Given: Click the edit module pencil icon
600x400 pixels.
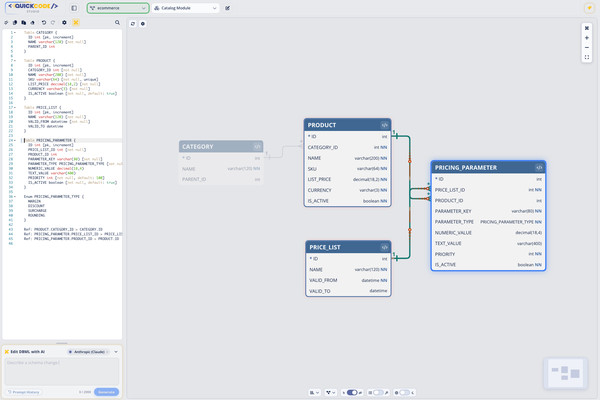Looking at the screenshot, I should tap(228, 8).
